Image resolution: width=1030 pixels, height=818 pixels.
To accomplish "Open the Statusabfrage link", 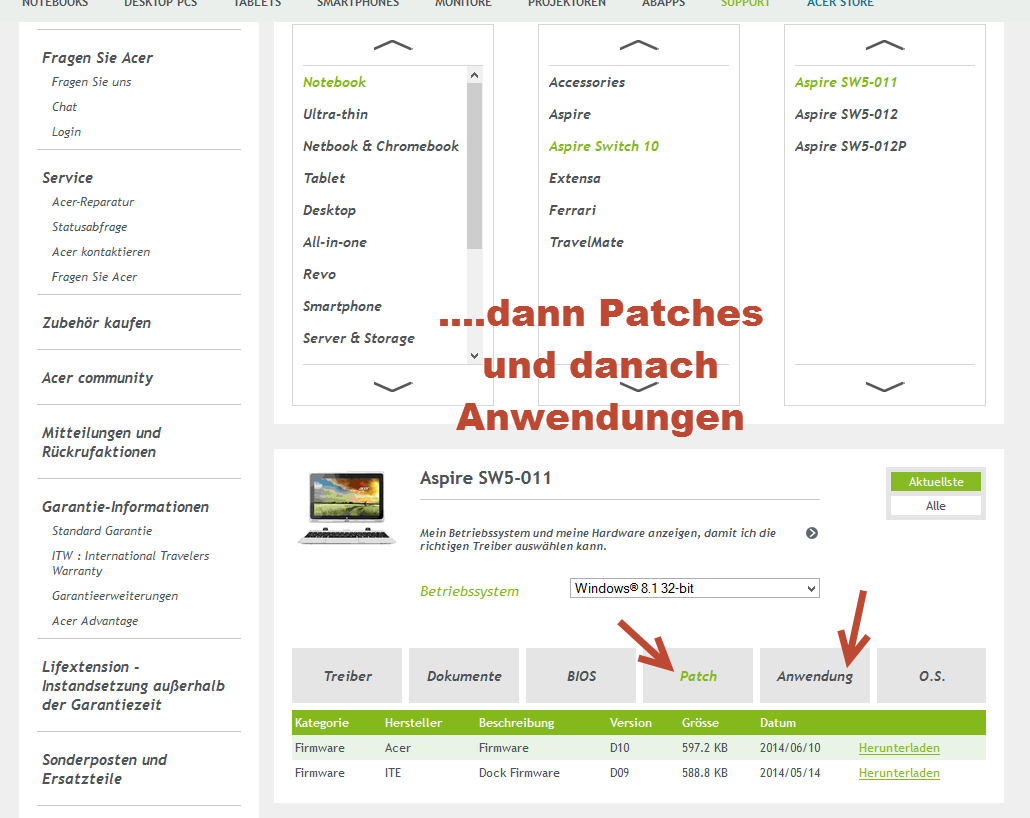I will tap(89, 227).
